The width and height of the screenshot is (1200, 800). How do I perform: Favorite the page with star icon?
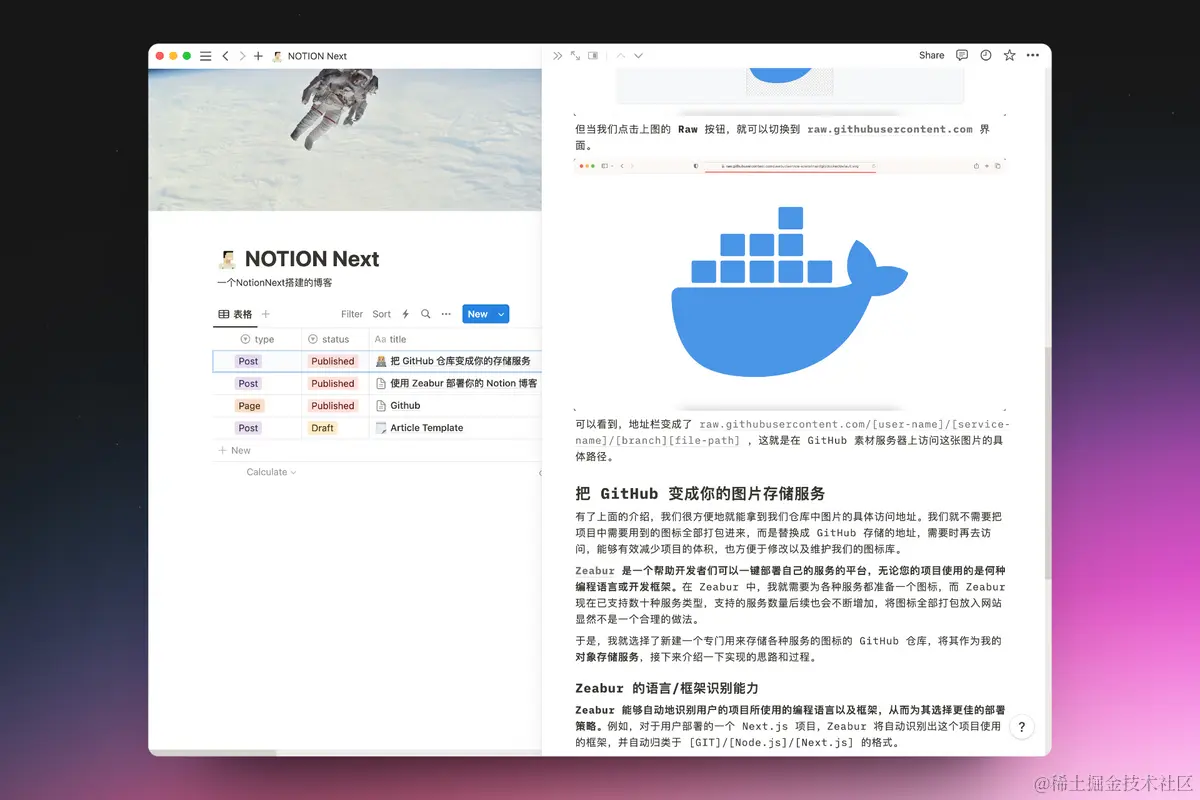tap(1010, 56)
